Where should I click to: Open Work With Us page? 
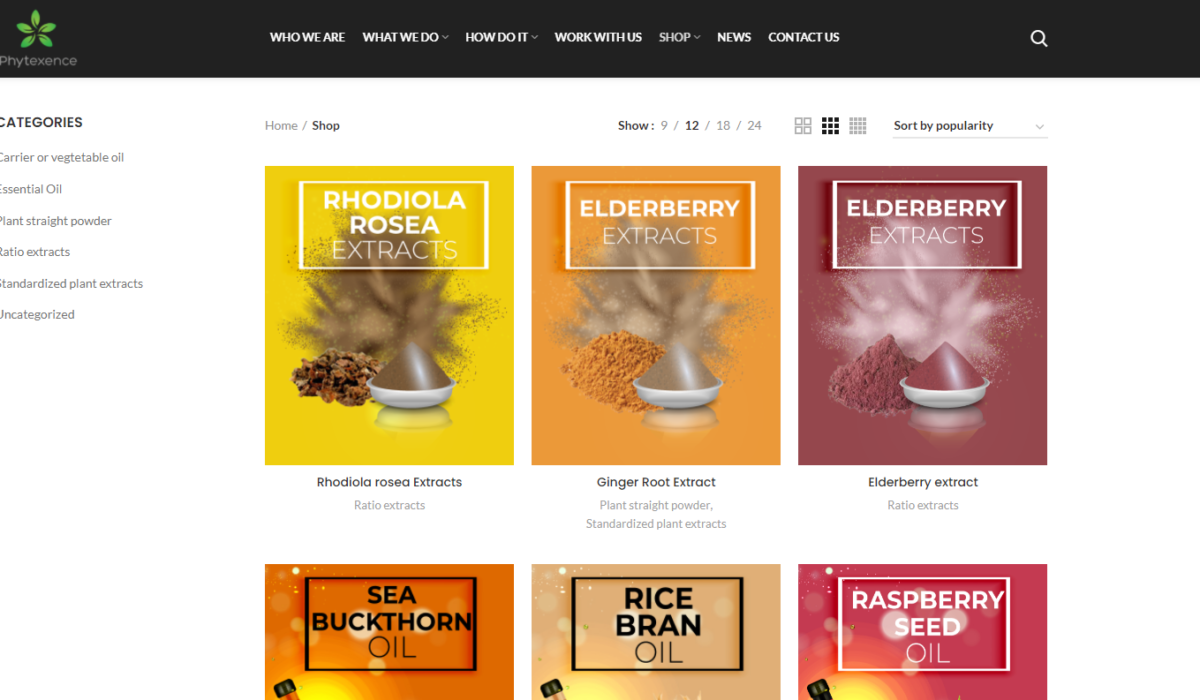(598, 37)
